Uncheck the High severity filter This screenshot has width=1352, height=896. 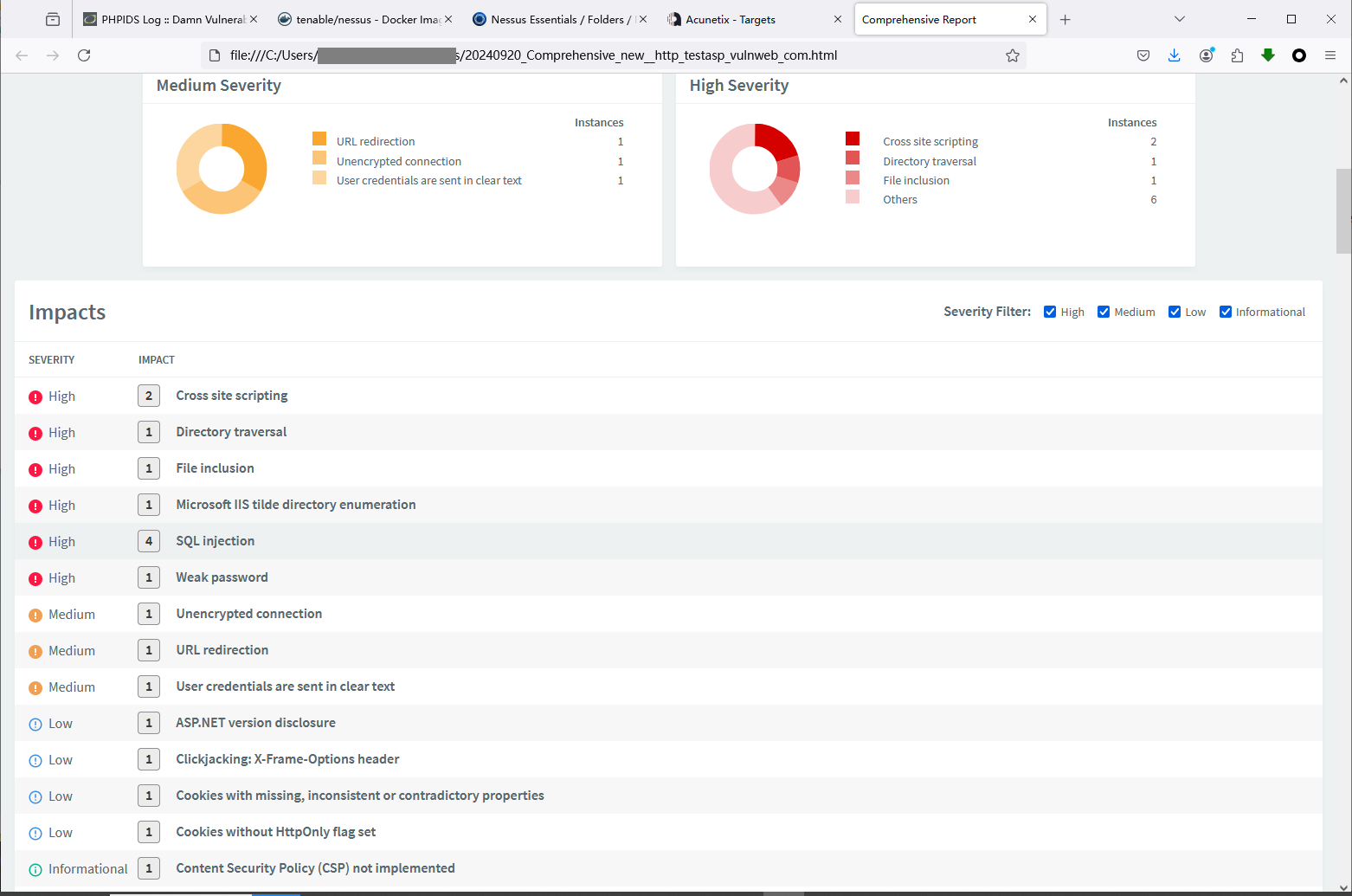[x=1050, y=312]
